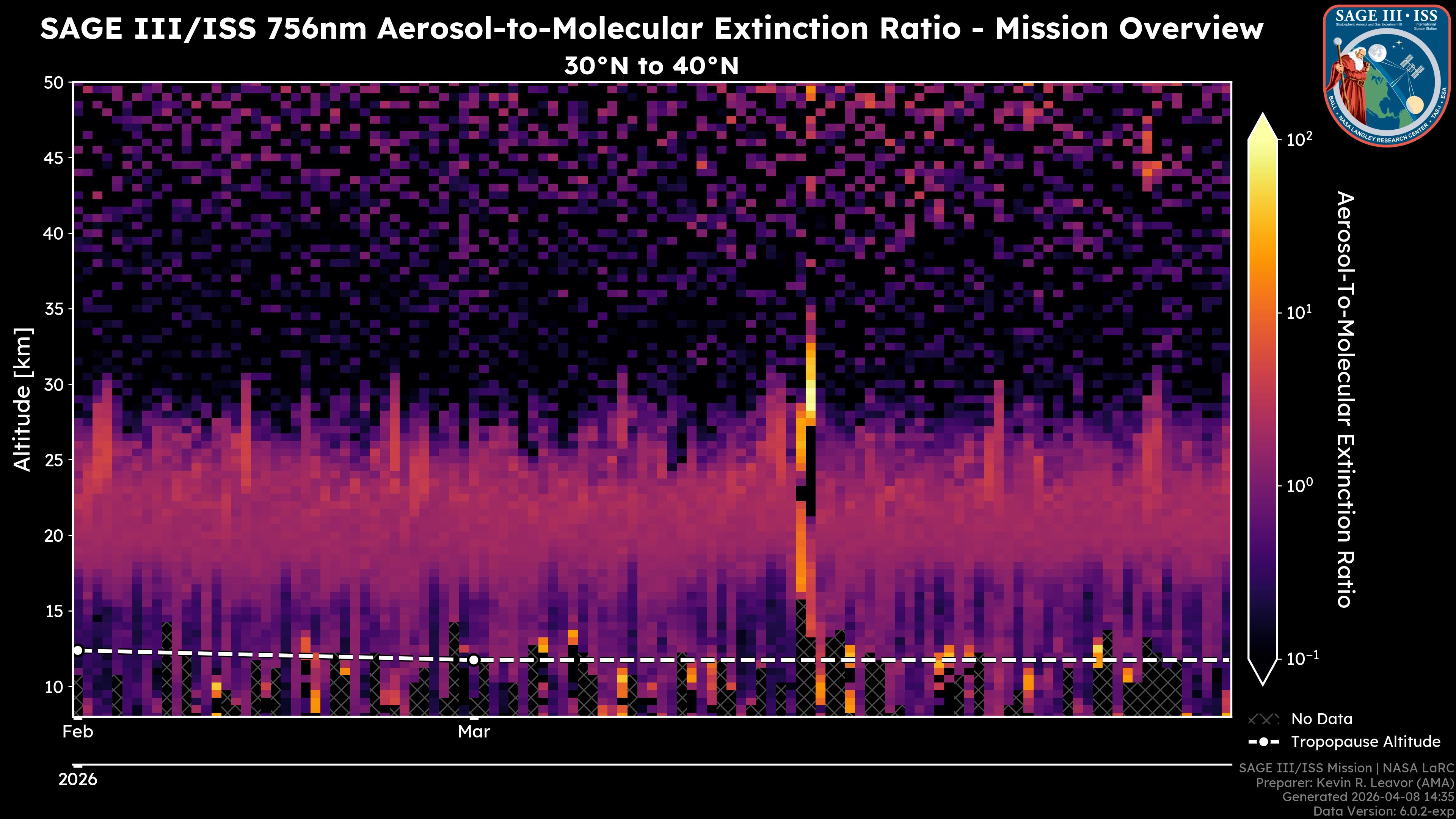Screen dimensions: 1456x819
Task: Click the 30 km altitude tick label
Action: tap(54, 385)
